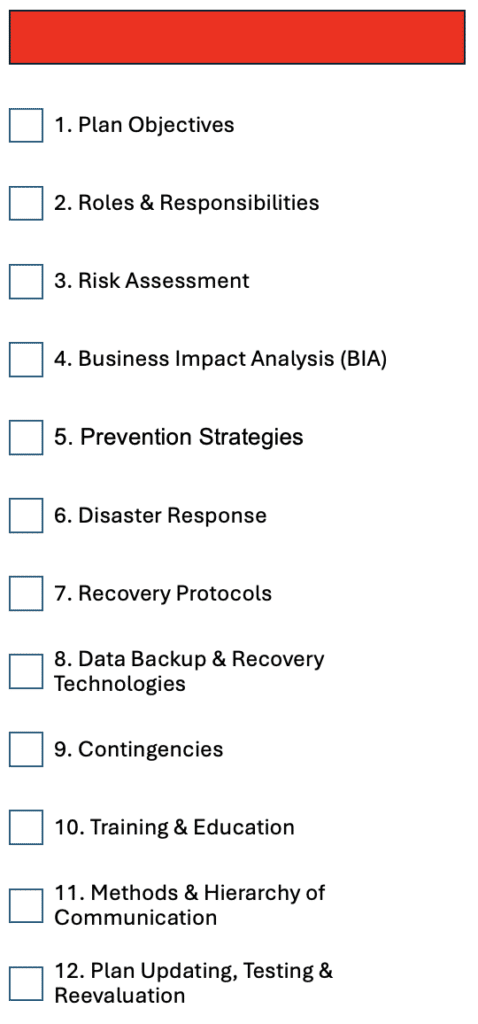Image resolution: width=478 pixels, height=1024 pixels.
Task: Mark the Plan Updating, Testing & Reevaluation checkbox
Action: point(26,984)
